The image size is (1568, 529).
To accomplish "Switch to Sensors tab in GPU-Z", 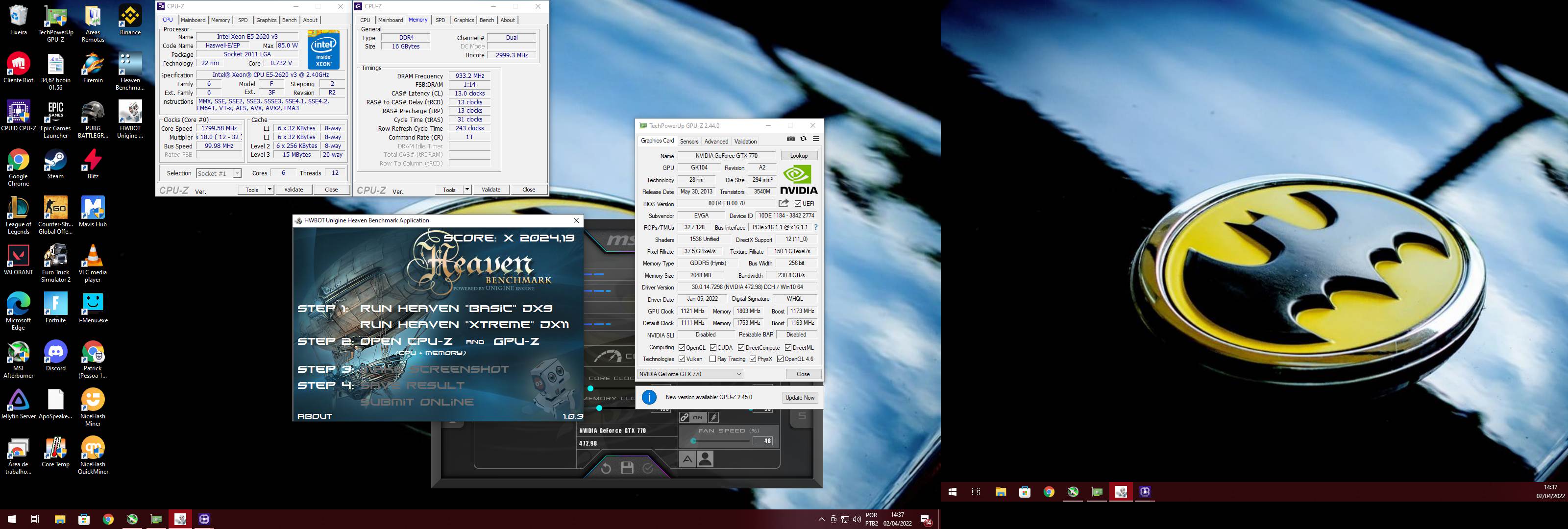I will [689, 141].
